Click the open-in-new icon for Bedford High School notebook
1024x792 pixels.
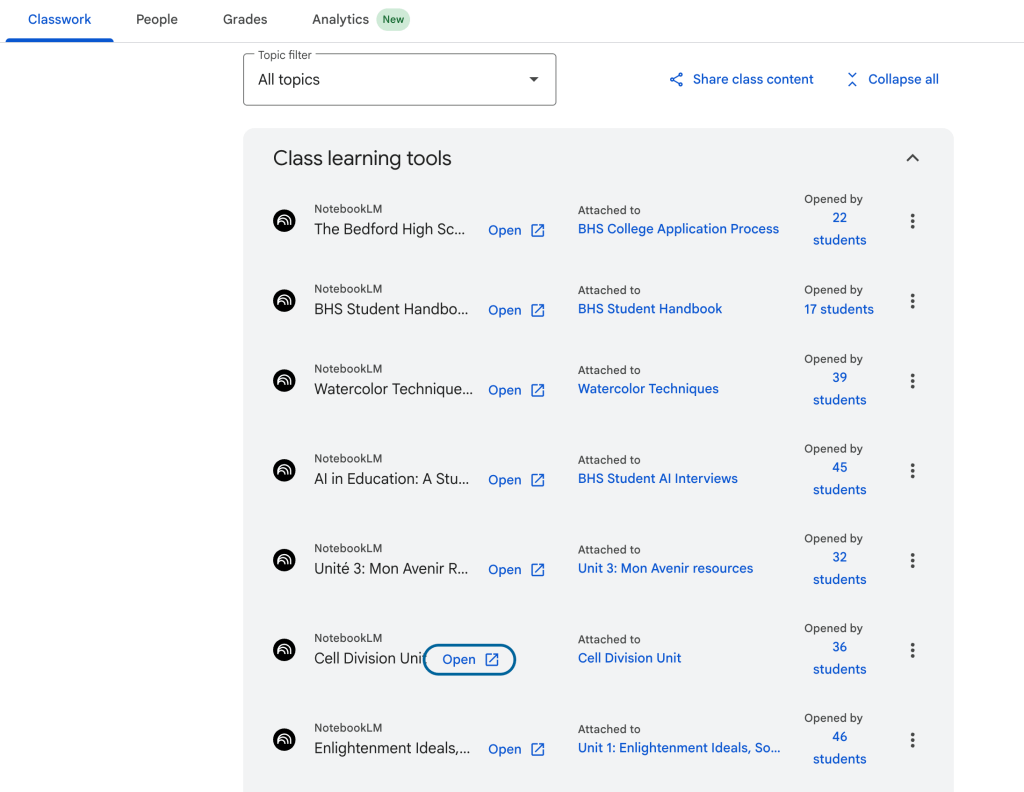coord(538,231)
